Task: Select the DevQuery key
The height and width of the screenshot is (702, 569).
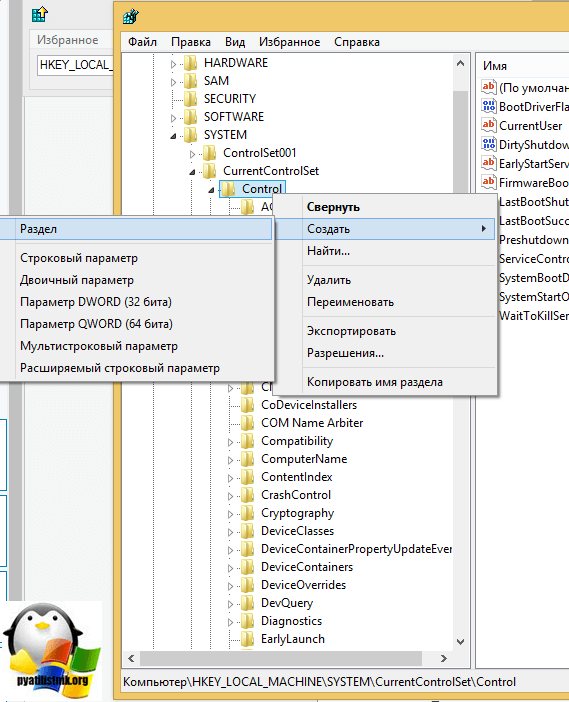Action: pos(287,603)
